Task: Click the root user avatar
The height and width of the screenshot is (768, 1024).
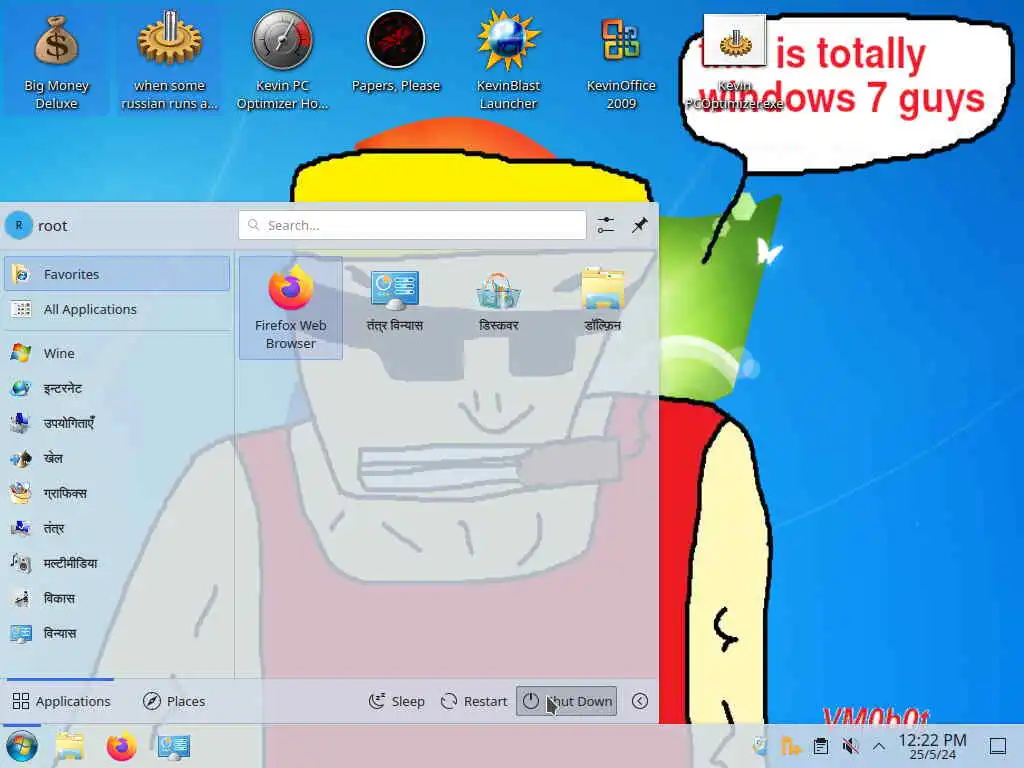Action: tap(19, 225)
